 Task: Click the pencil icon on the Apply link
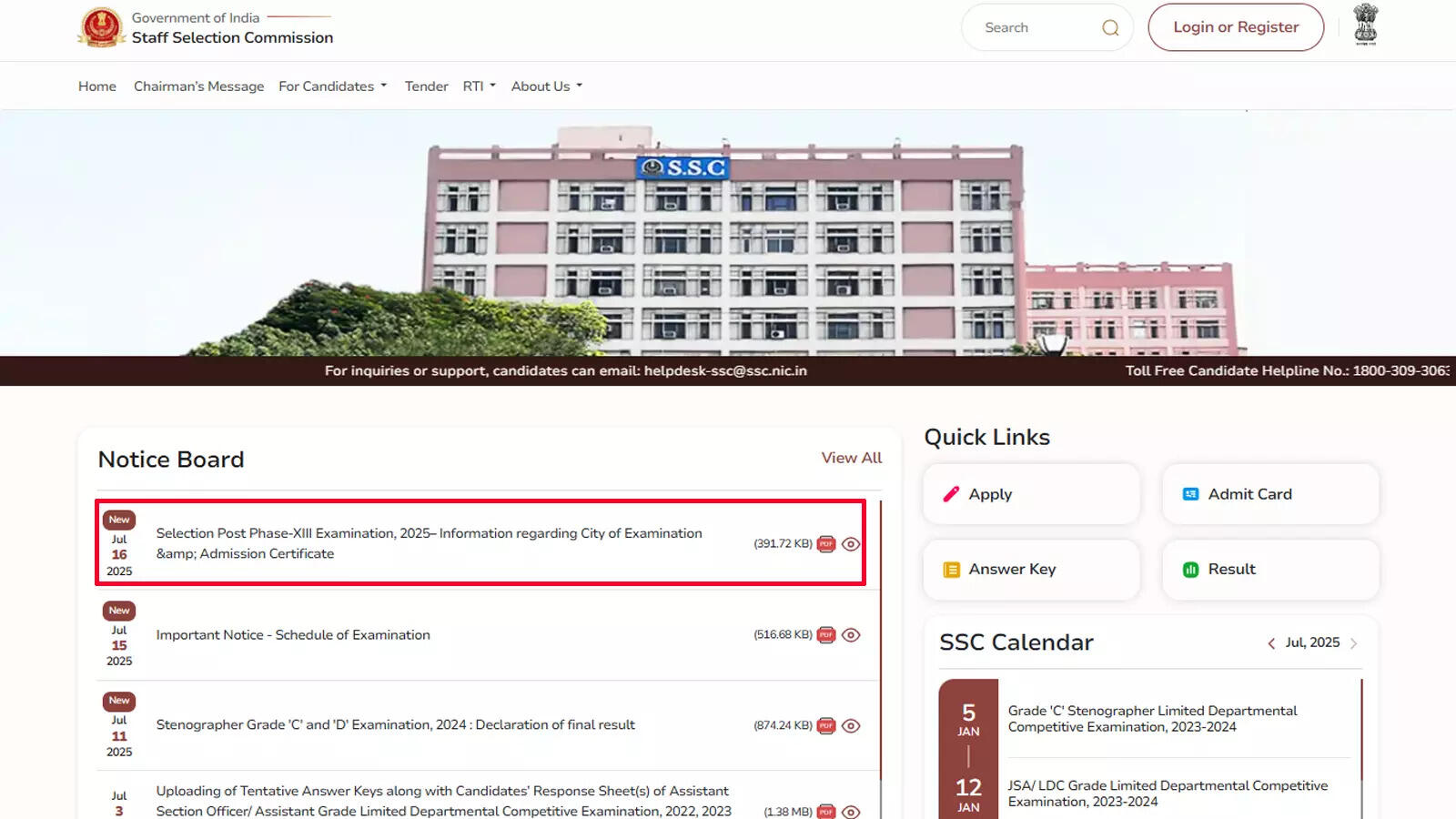coord(951,494)
